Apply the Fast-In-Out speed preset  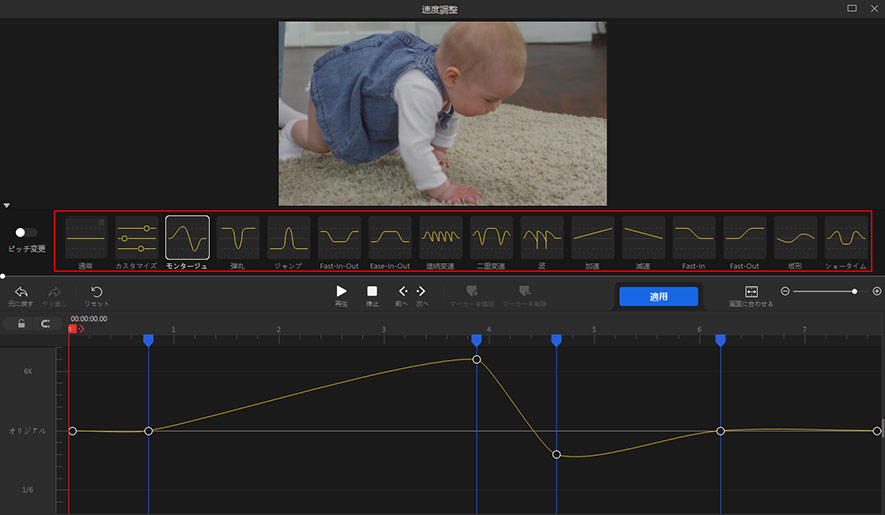pos(339,238)
